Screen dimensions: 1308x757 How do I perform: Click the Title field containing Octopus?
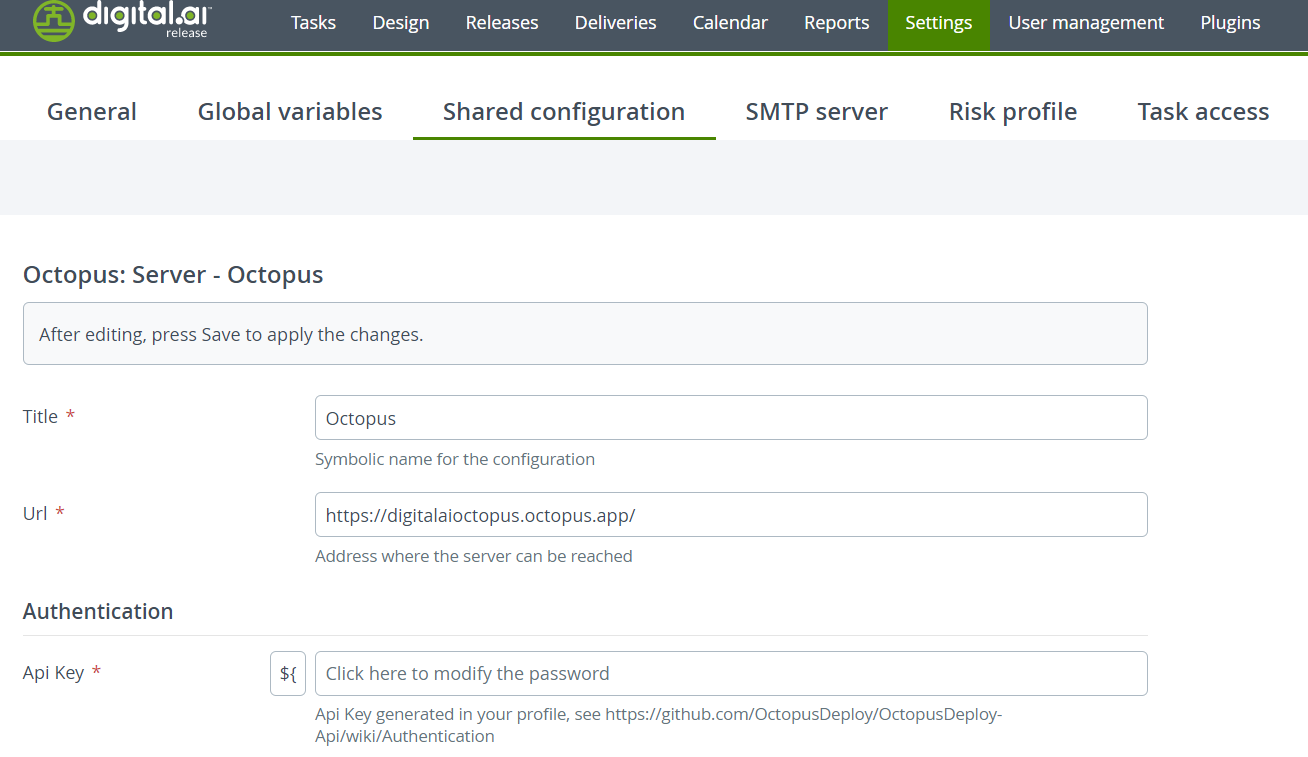pos(731,418)
